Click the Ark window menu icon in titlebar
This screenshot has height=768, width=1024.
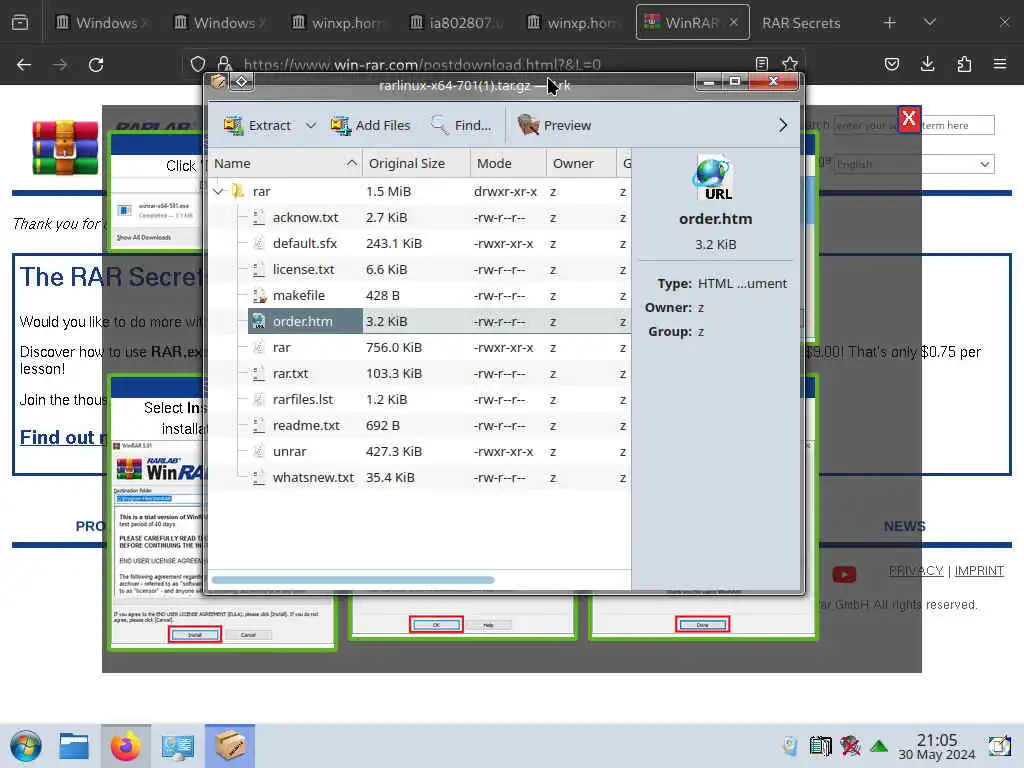(218, 82)
